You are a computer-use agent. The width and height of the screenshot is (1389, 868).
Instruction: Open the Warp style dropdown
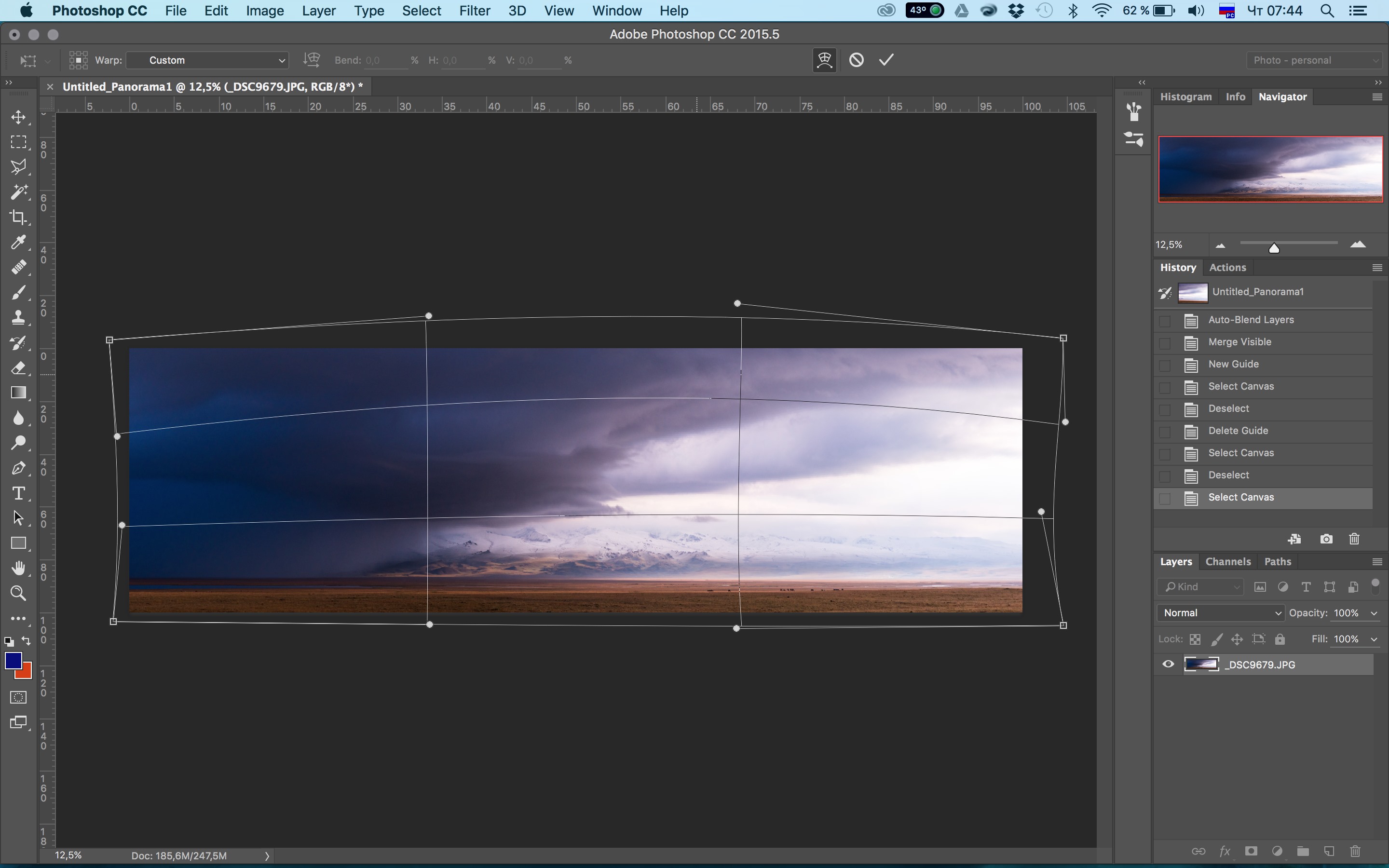(x=208, y=60)
